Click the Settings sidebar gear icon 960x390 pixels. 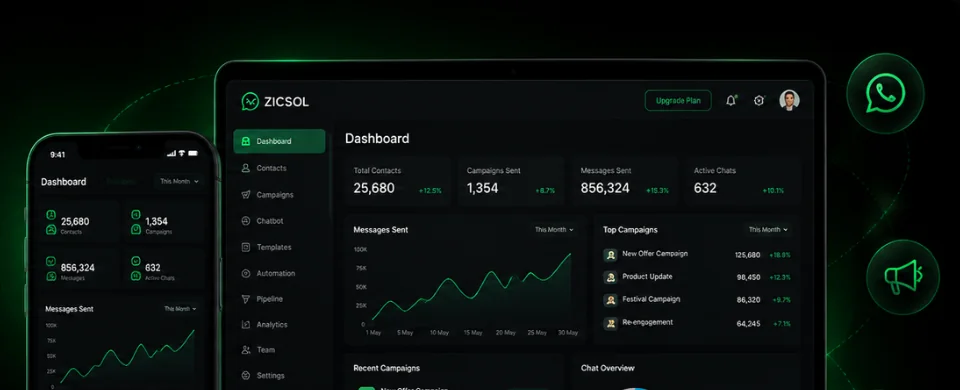(x=246, y=376)
